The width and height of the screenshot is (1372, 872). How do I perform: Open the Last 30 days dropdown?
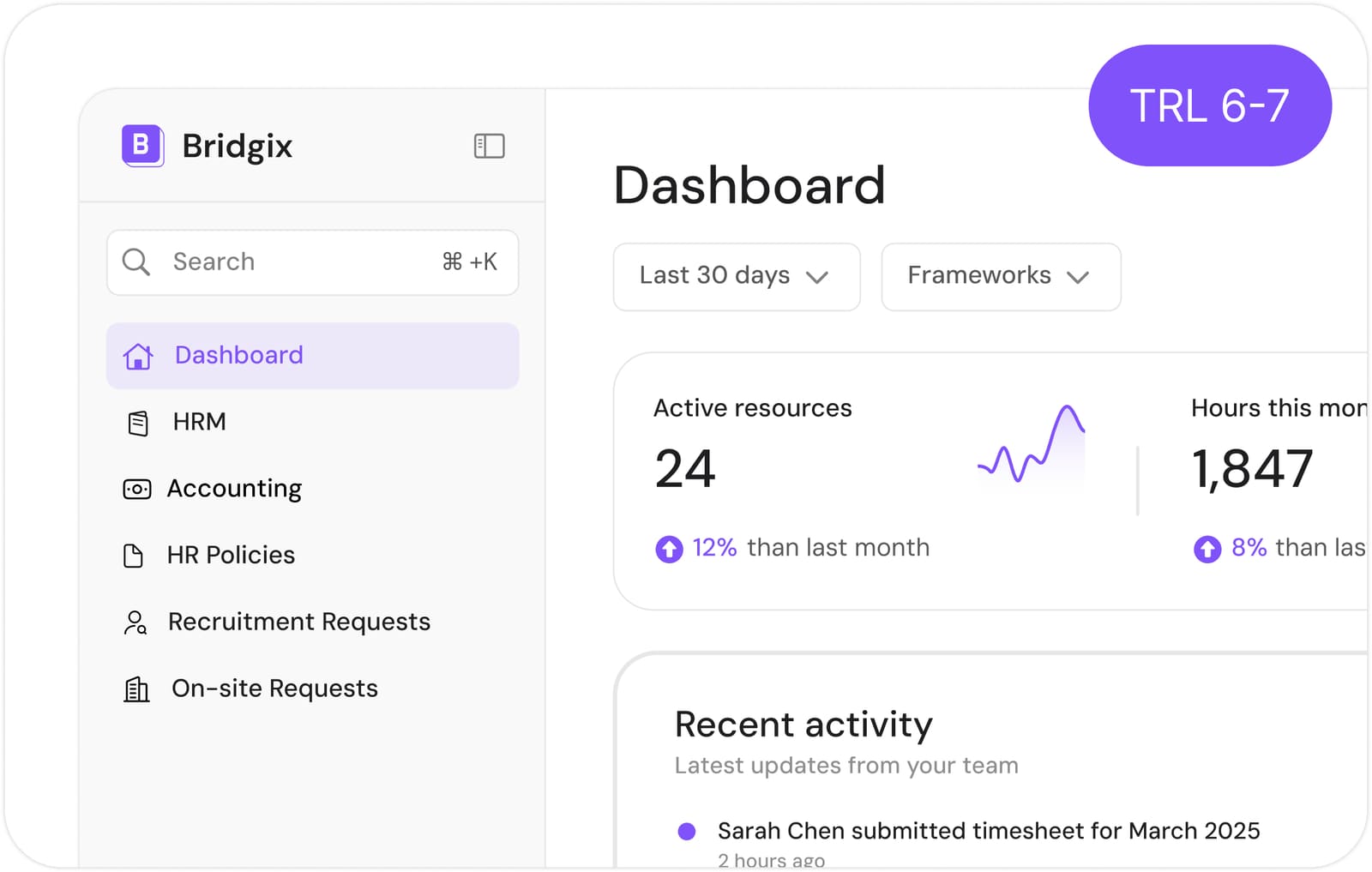click(737, 276)
